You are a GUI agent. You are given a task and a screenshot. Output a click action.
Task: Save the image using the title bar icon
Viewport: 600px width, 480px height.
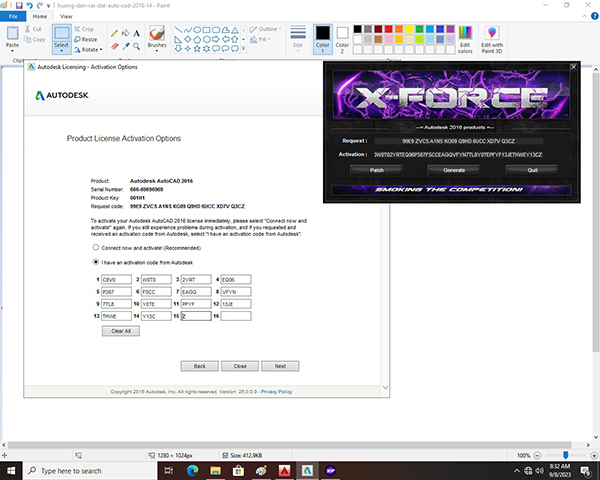19,5
